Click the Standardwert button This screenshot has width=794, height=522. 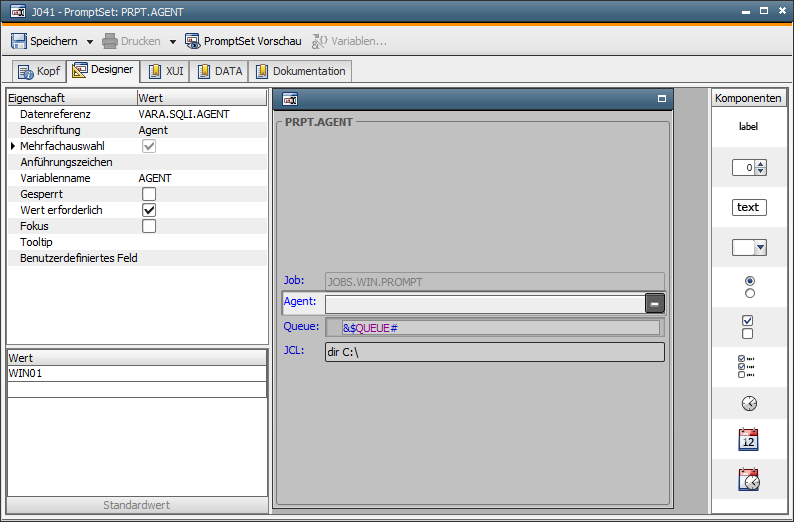pyautogui.click(x=137, y=505)
